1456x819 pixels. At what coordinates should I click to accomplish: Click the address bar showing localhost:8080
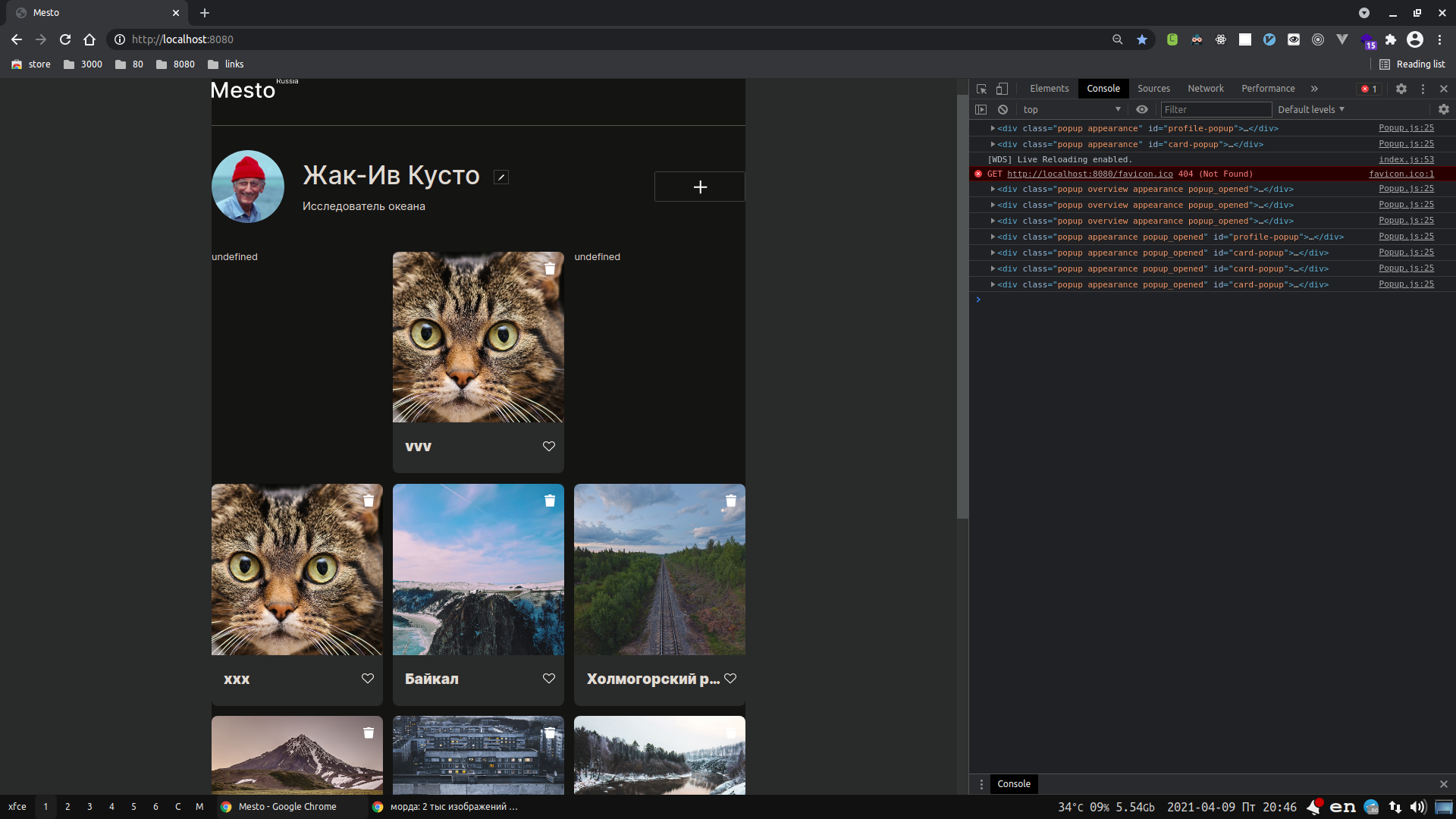[607, 39]
